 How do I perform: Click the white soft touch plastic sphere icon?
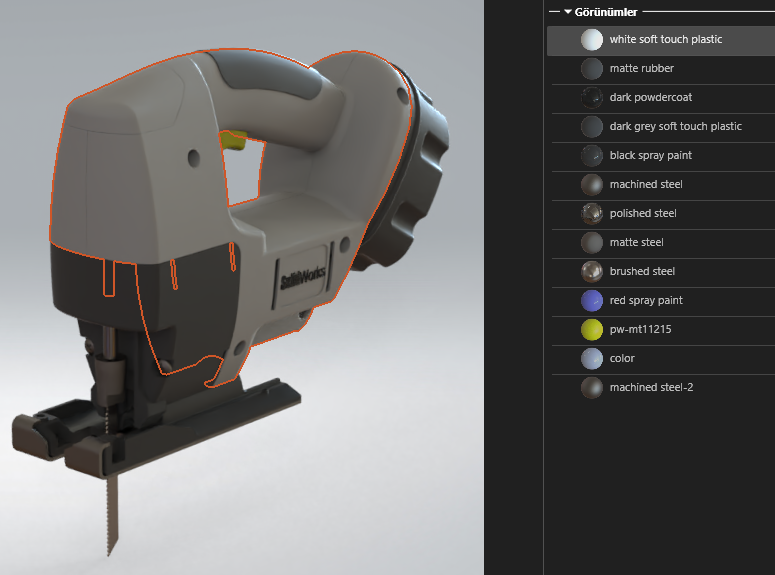coord(592,40)
